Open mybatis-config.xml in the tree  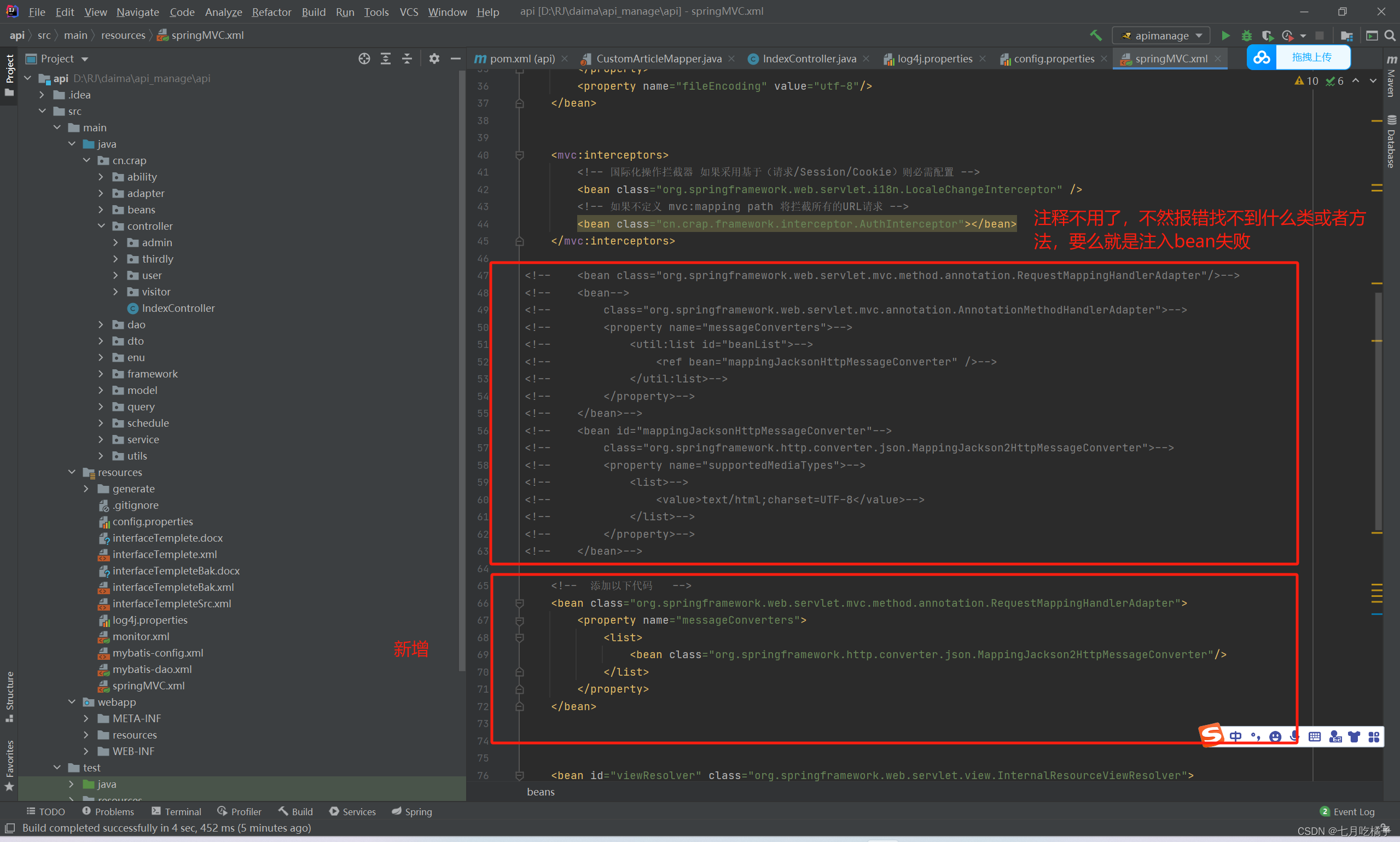(x=157, y=653)
